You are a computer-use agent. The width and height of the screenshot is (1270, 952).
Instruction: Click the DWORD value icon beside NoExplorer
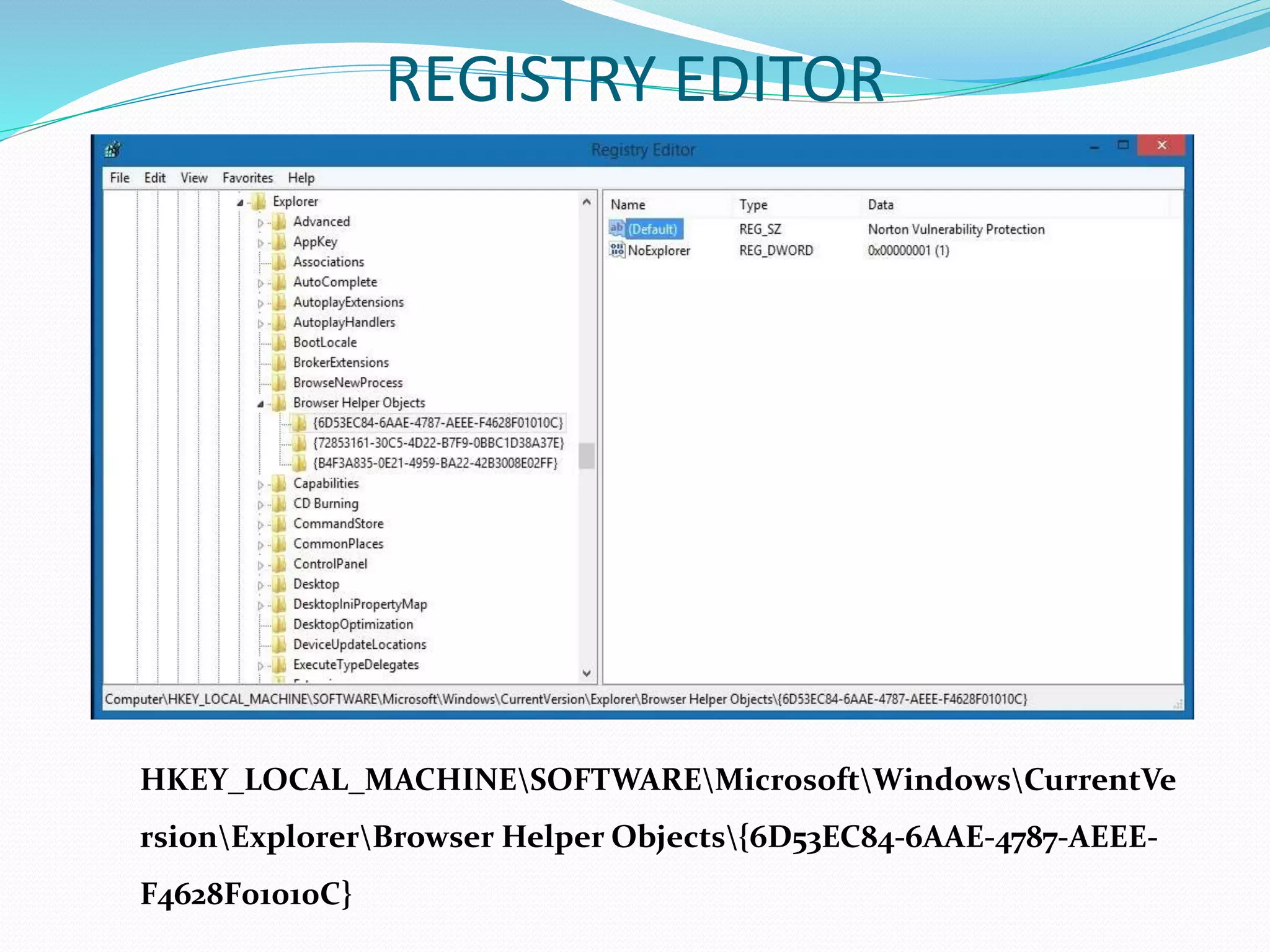tap(616, 250)
